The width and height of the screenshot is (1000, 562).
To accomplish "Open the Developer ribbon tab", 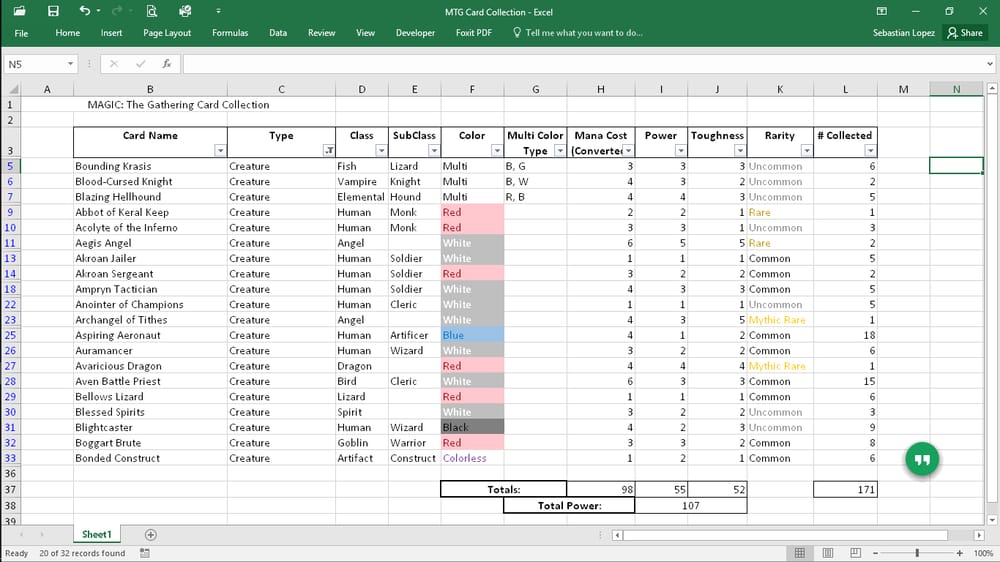I will 415,33.
